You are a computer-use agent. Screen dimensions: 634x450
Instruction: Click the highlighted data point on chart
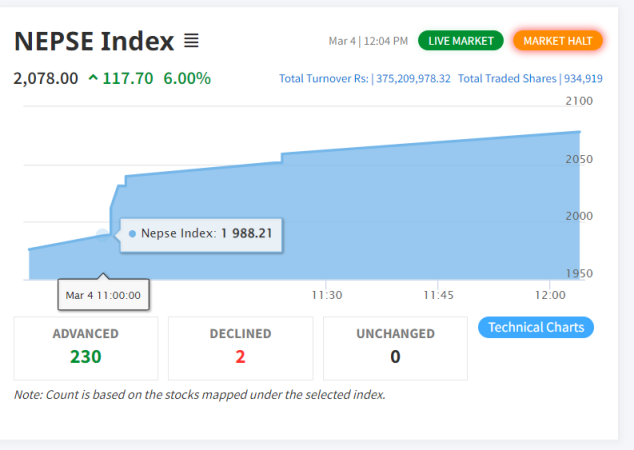tap(103, 234)
